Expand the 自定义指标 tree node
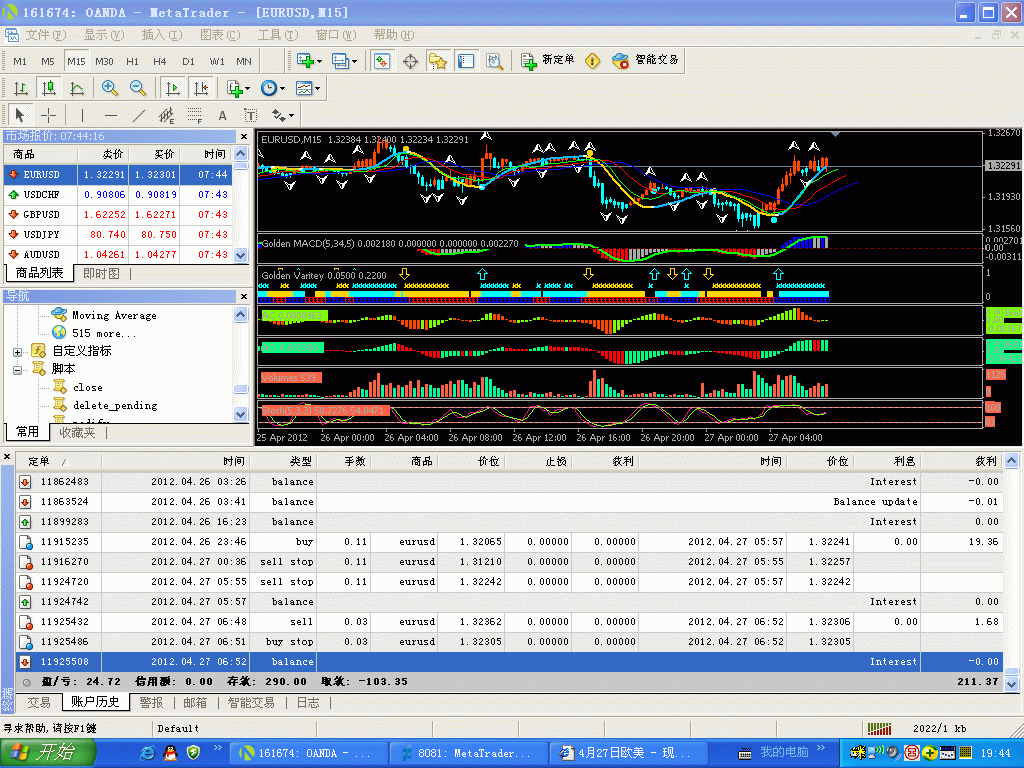Image resolution: width=1024 pixels, height=768 pixels. [18, 351]
